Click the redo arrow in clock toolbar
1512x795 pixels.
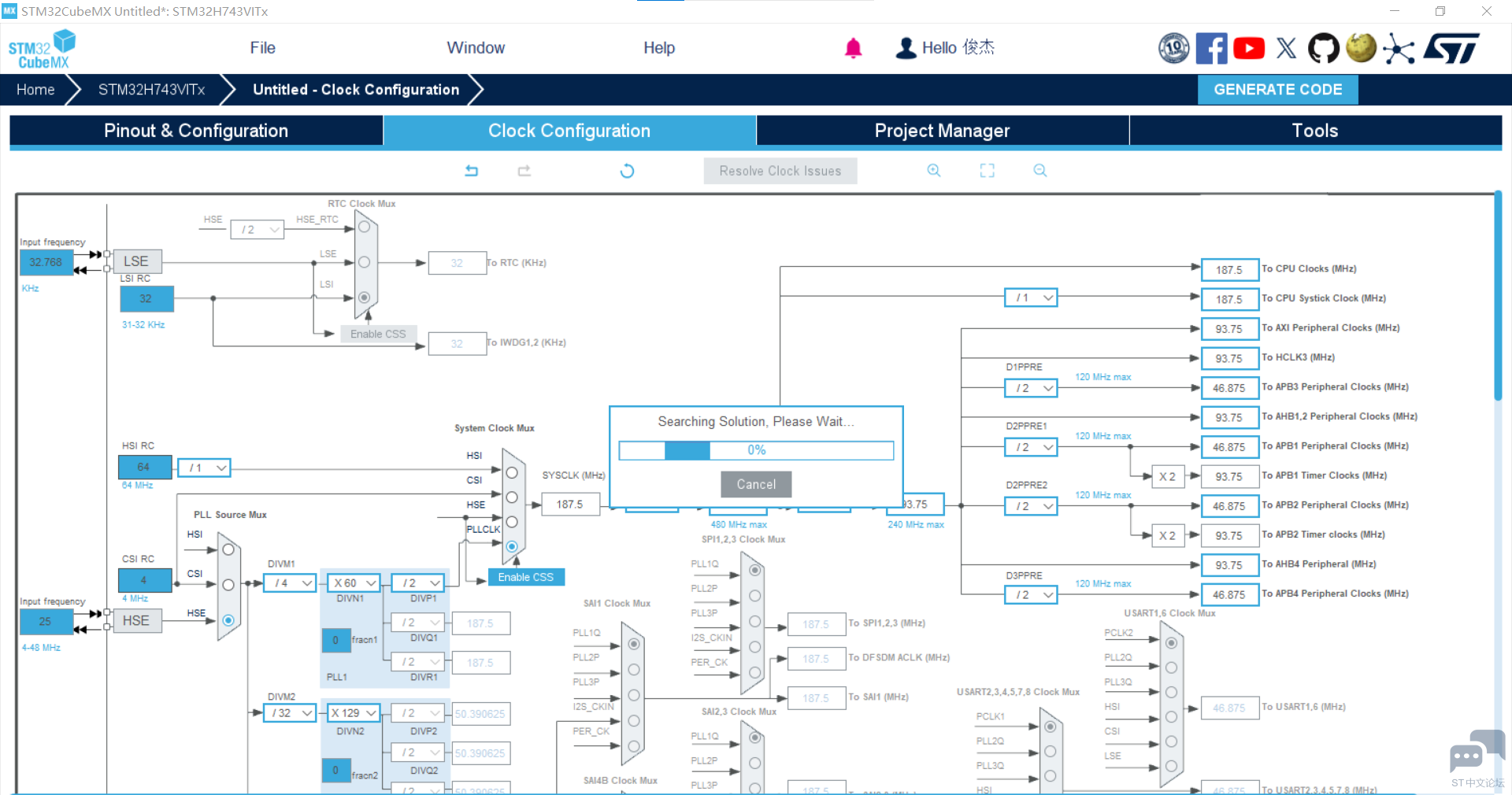click(x=524, y=171)
